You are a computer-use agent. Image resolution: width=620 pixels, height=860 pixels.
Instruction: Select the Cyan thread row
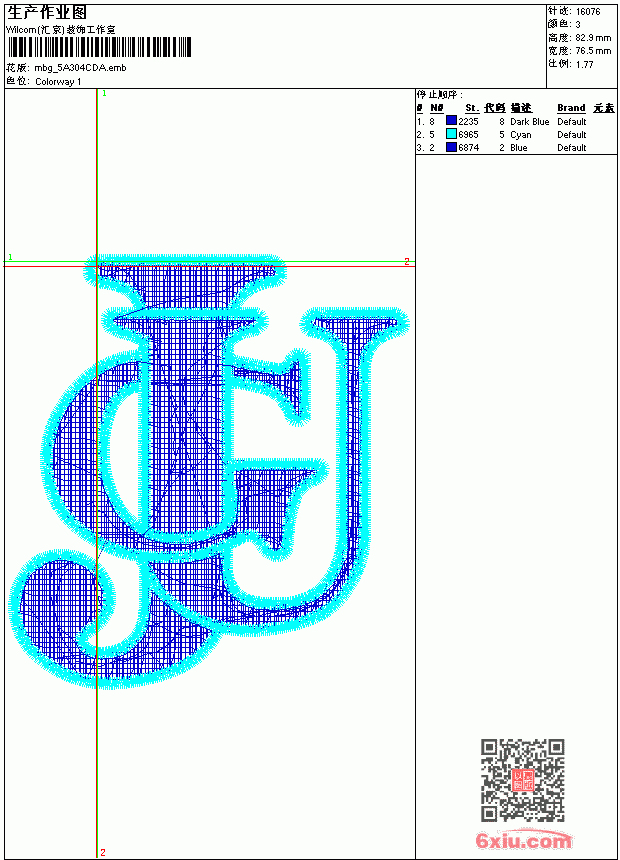pos(516,134)
